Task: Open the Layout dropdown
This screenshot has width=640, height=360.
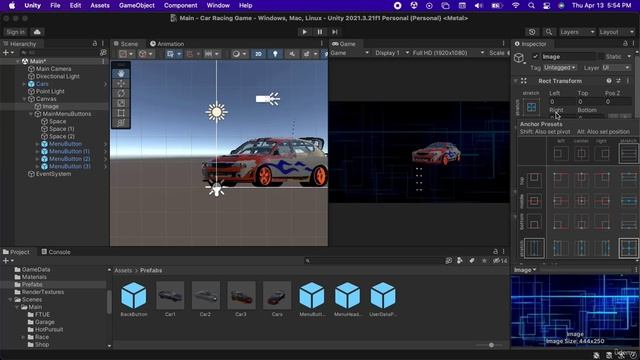Action: pyautogui.click(x=616, y=32)
